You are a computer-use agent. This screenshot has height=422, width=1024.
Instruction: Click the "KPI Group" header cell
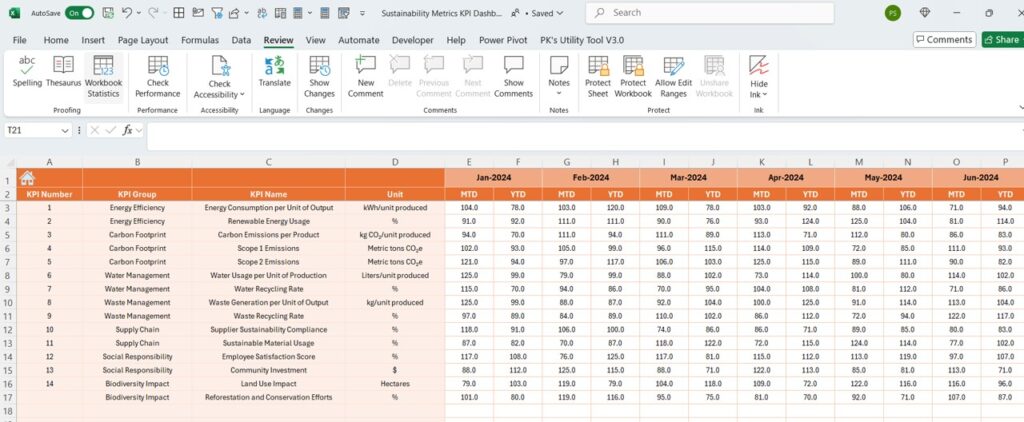click(x=137, y=194)
